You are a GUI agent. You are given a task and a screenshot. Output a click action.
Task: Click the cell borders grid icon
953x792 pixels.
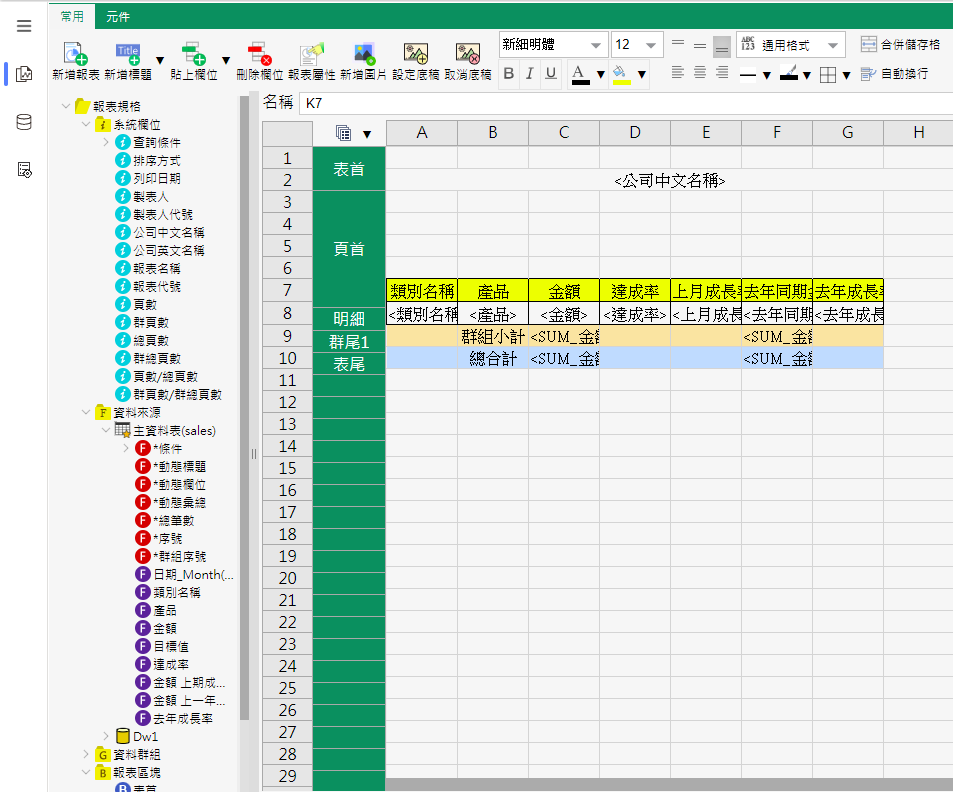point(828,75)
